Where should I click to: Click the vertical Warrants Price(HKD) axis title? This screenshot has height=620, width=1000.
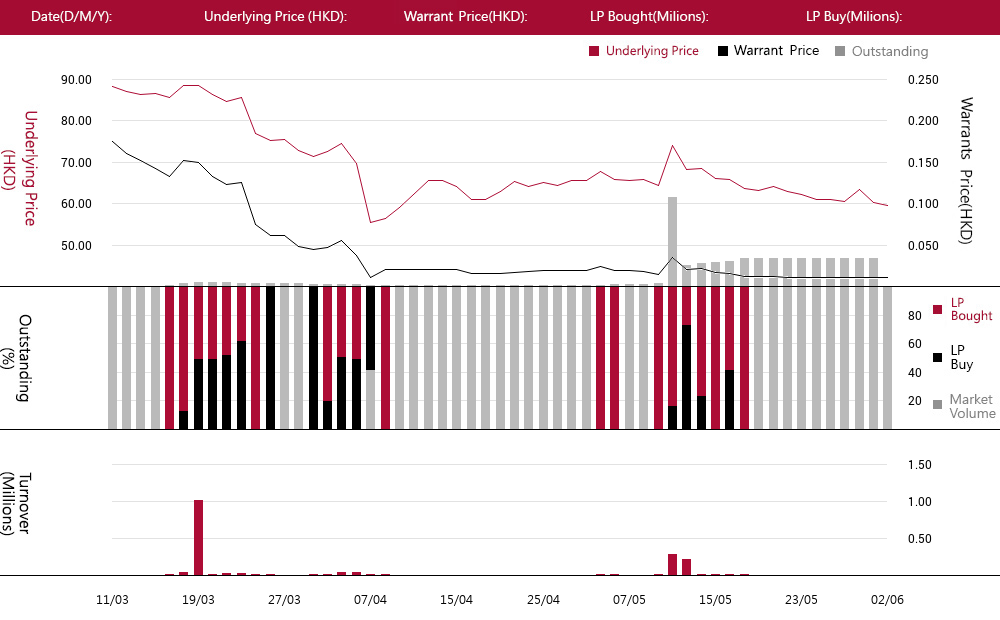pyautogui.click(x=966, y=170)
